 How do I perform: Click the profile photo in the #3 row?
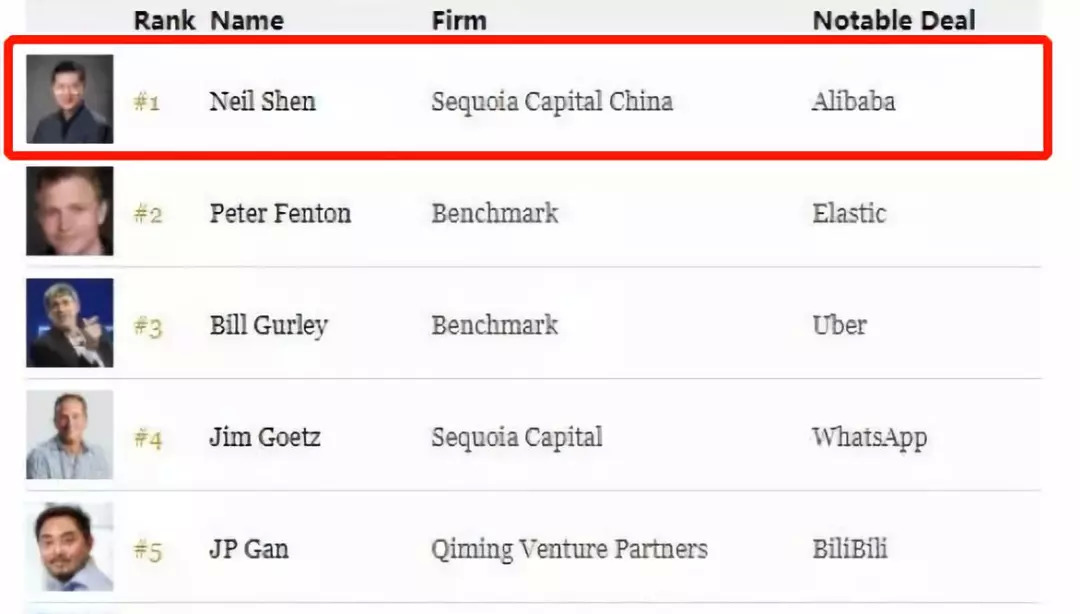69,323
